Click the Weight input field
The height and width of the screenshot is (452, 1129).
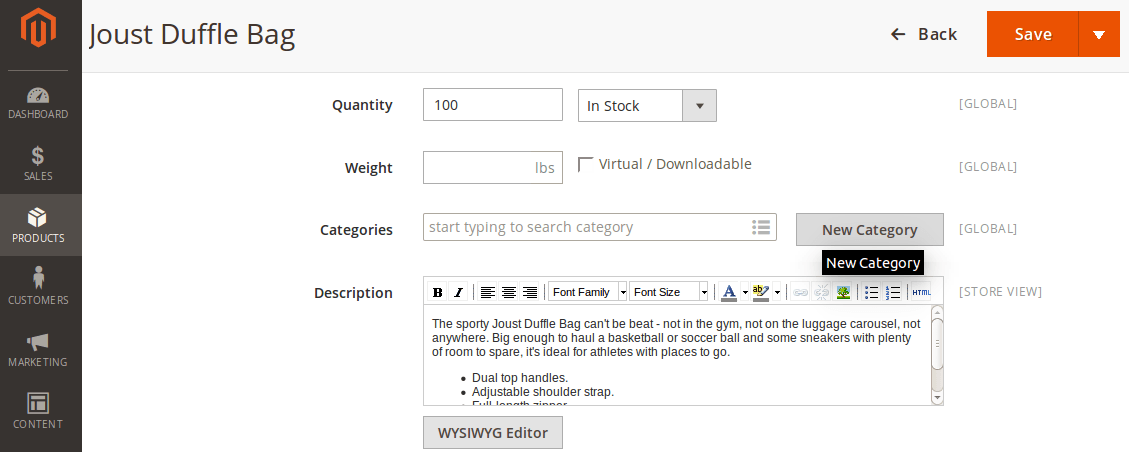tap(492, 168)
